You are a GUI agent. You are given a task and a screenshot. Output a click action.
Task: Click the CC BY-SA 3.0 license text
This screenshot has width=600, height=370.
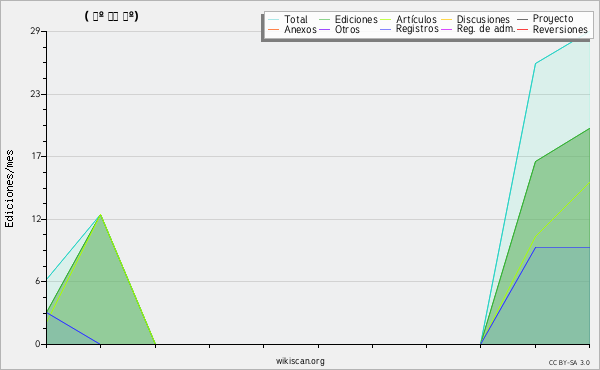click(569, 363)
